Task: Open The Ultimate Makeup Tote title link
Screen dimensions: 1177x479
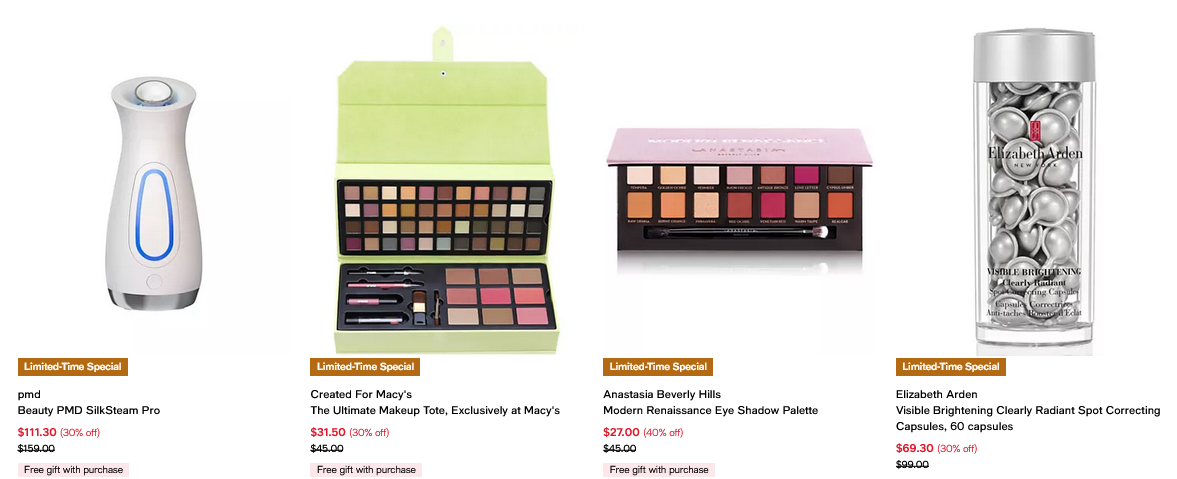Action: click(435, 411)
